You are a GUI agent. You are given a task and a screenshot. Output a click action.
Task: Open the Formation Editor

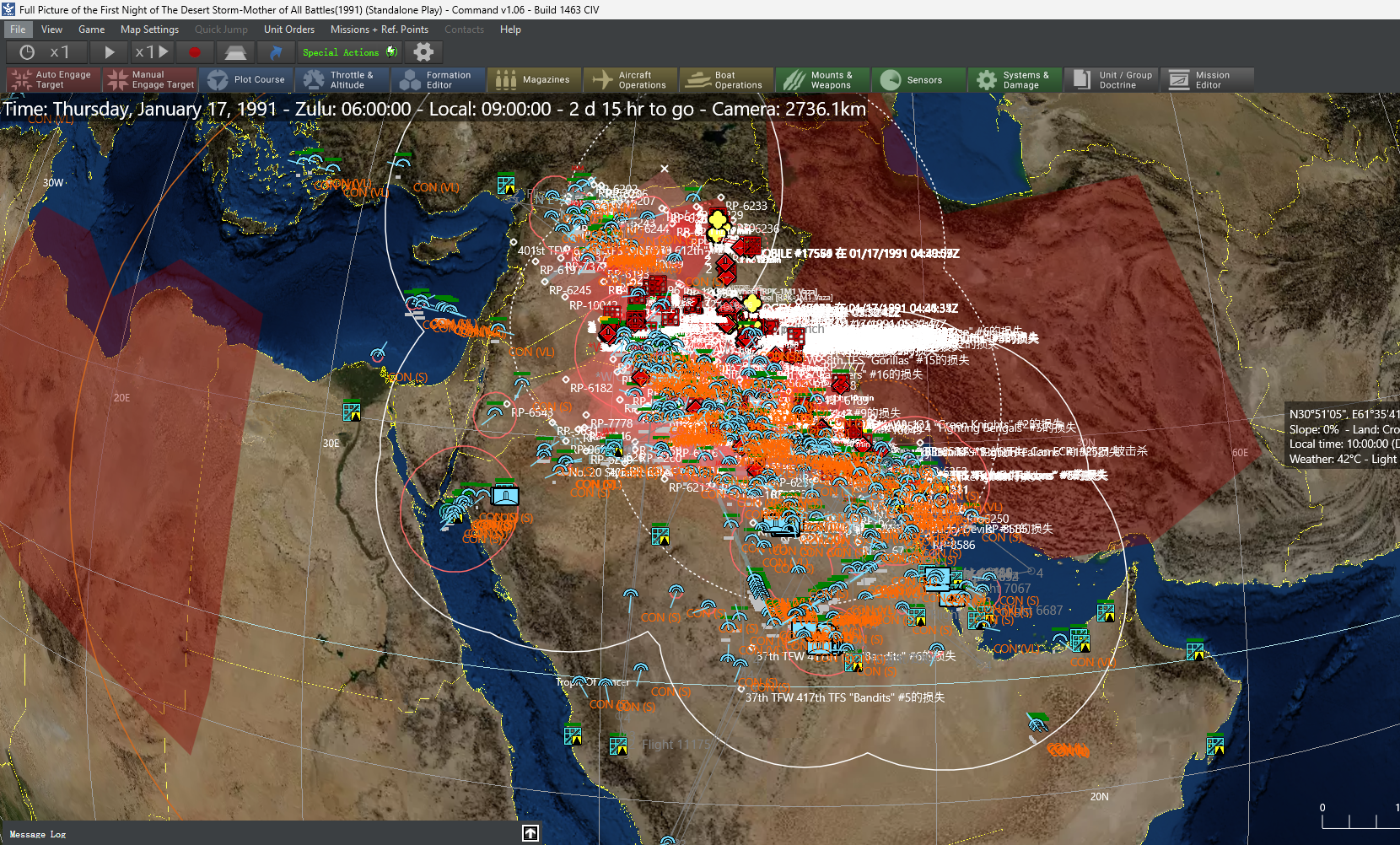439,80
